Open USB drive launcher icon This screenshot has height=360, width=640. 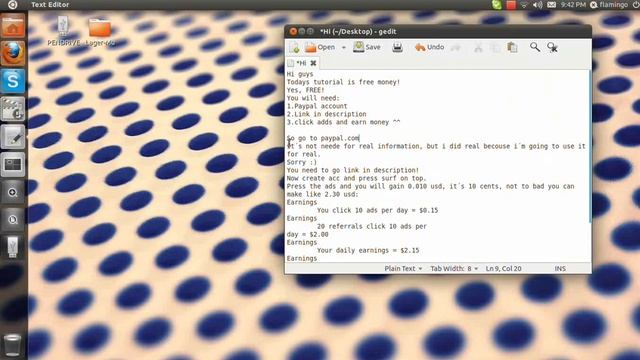[x=13, y=247]
